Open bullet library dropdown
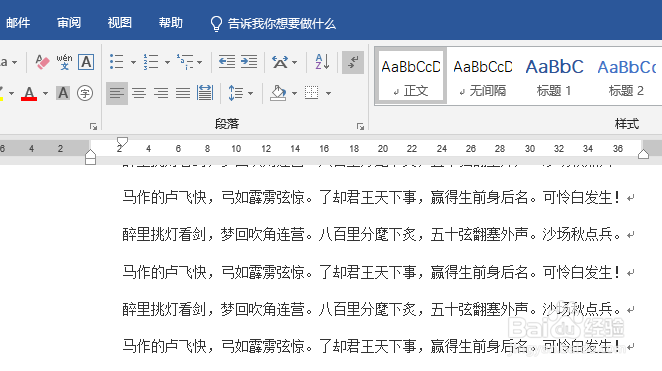 [133, 62]
